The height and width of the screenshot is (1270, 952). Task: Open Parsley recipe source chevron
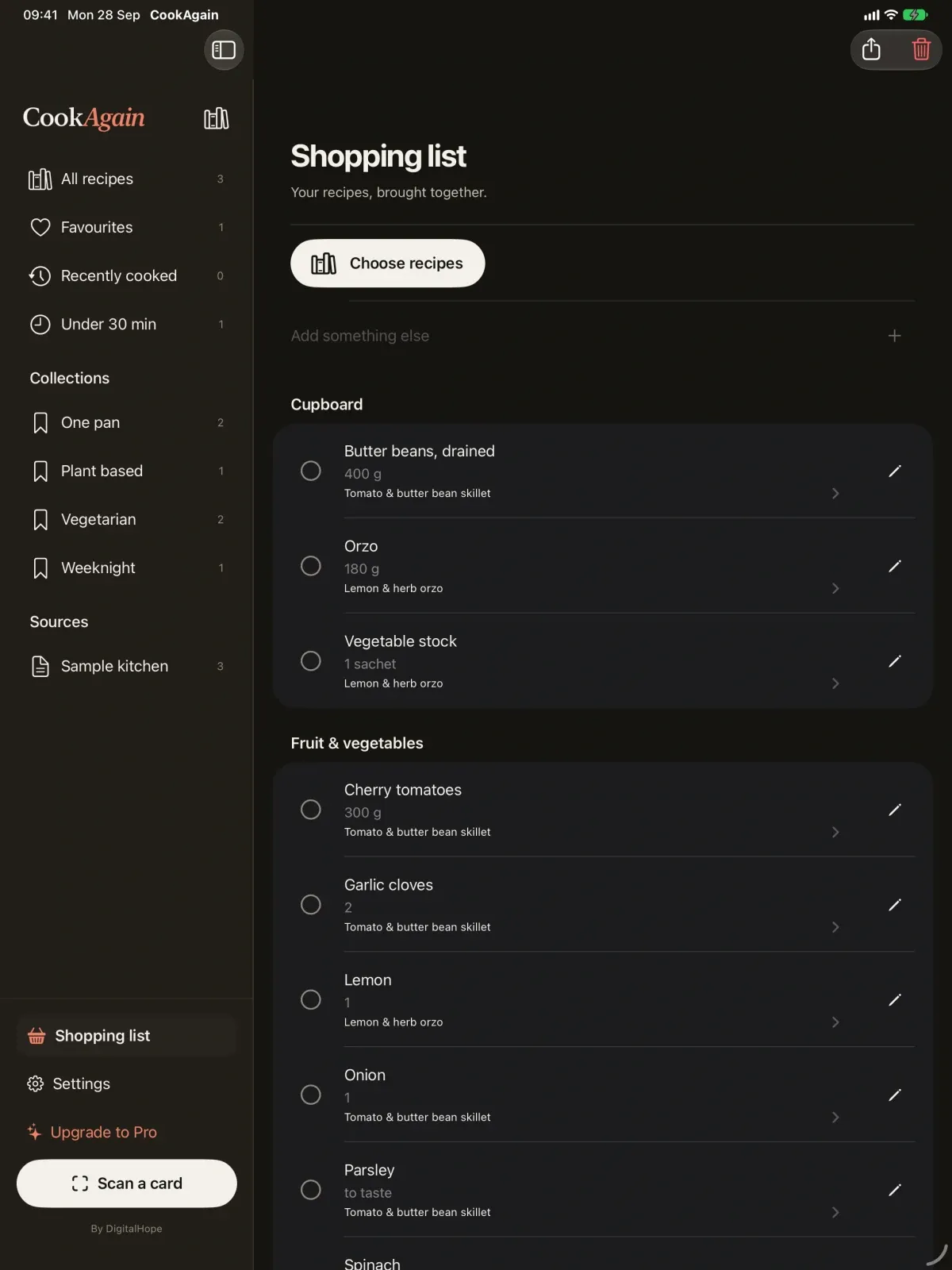[835, 1212]
